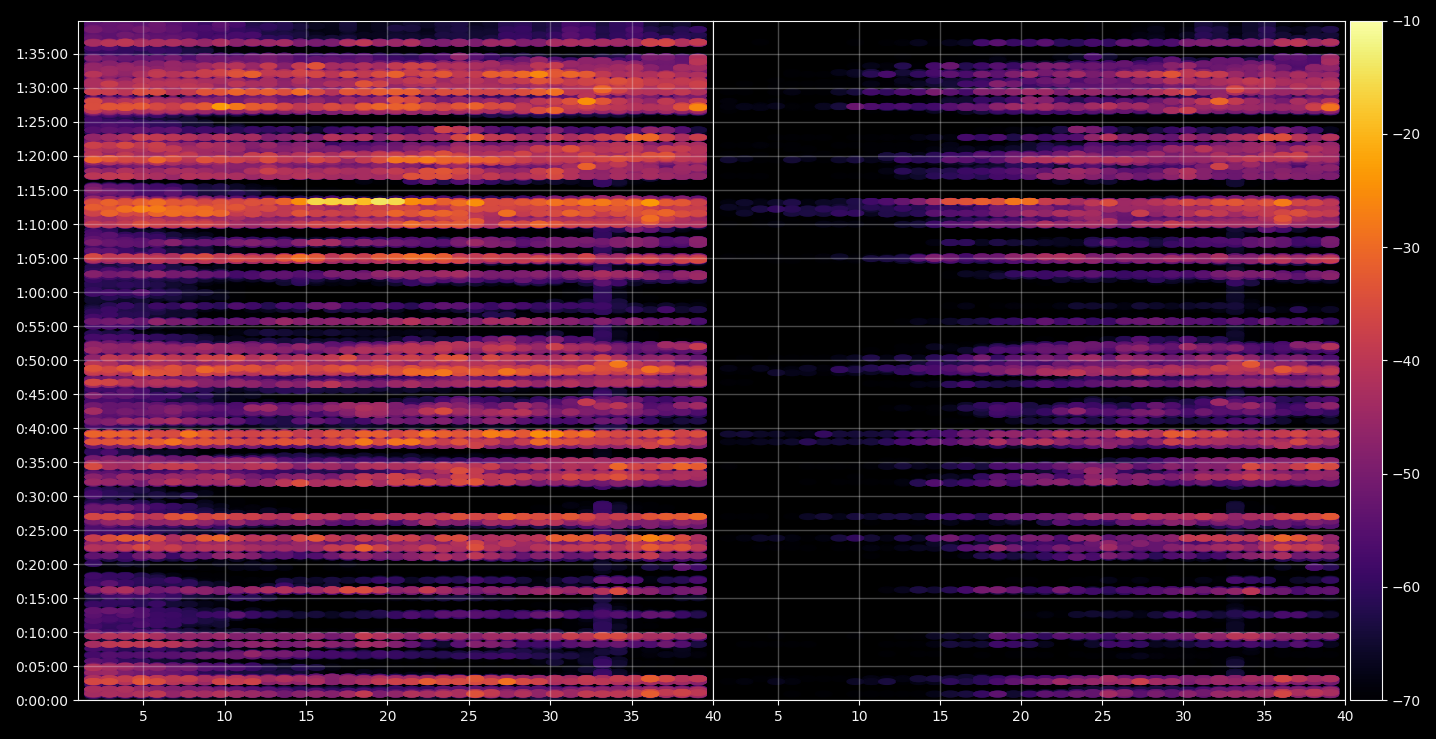The width and height of the screenshot is (1436, 739).
Task: Select the 0:40:00 time axis label
Action: pos(42,428)
